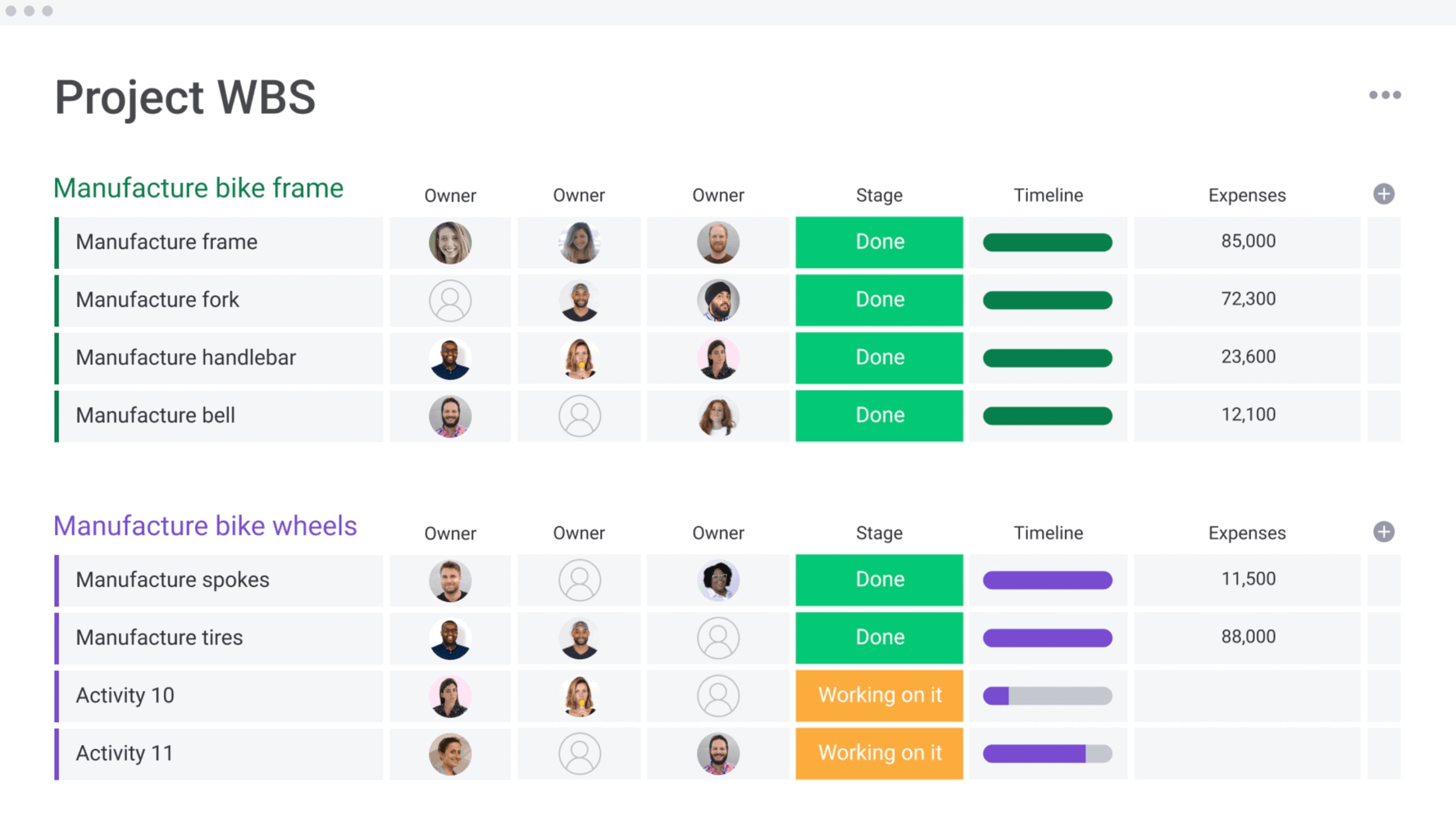Adjust the Timeline progress bar for Activity 11
Image resolution: width=1456 pixels, height=836 pixels.
point(1046,753)
